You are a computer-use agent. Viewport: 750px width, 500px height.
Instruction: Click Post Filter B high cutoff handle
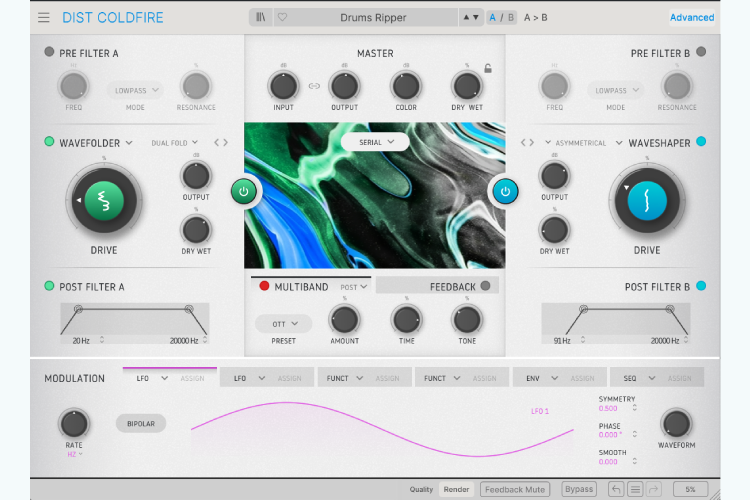coord(670,309)
